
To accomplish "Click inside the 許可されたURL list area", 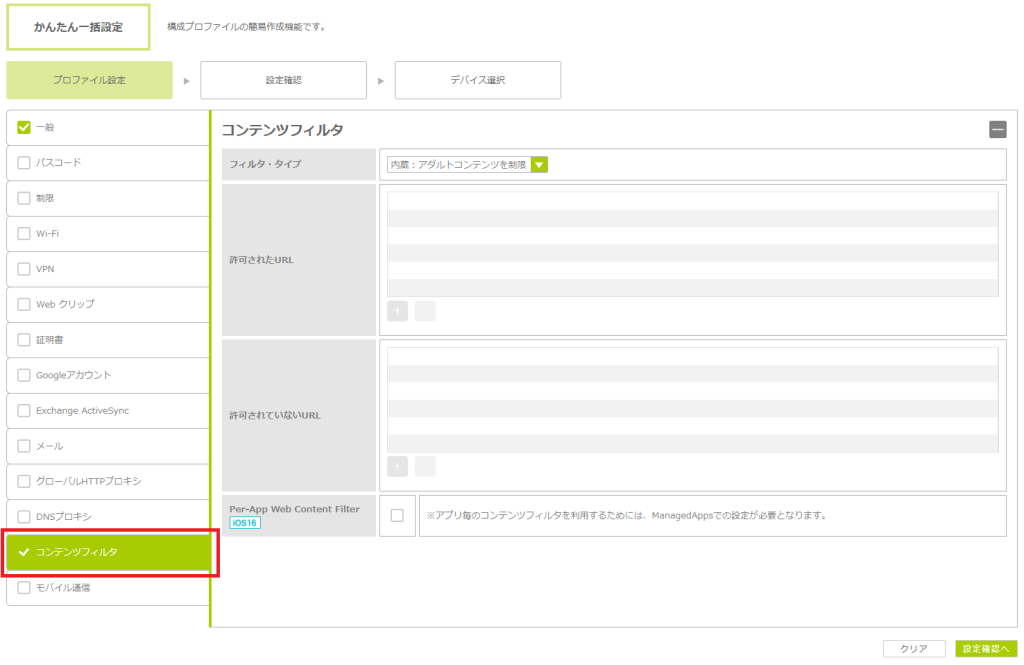I will click(692, 244).
